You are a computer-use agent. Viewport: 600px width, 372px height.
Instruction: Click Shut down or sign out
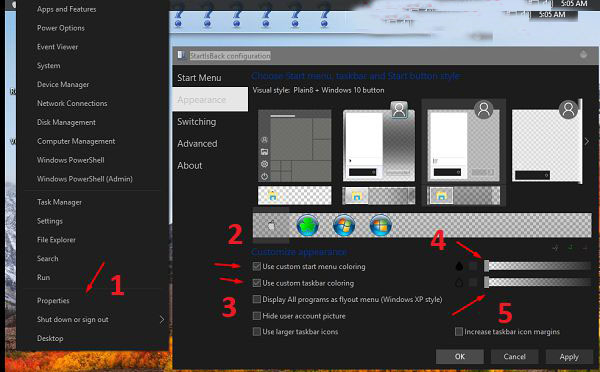[x=73, y=320]
